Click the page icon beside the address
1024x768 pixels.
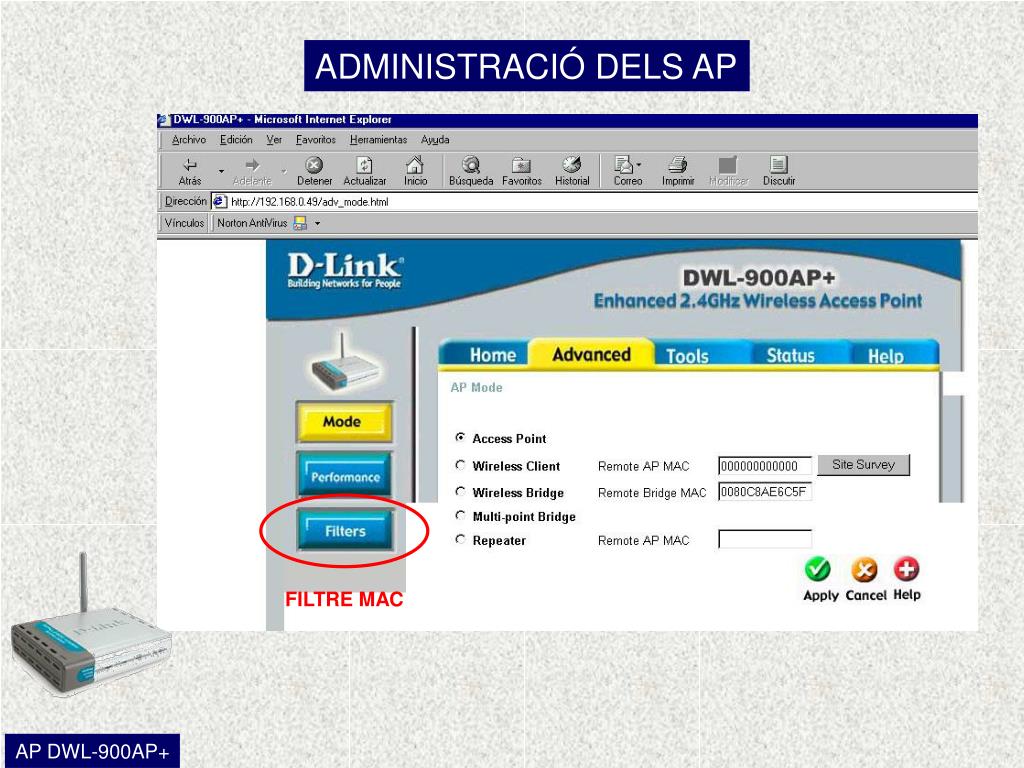point(220,201)
